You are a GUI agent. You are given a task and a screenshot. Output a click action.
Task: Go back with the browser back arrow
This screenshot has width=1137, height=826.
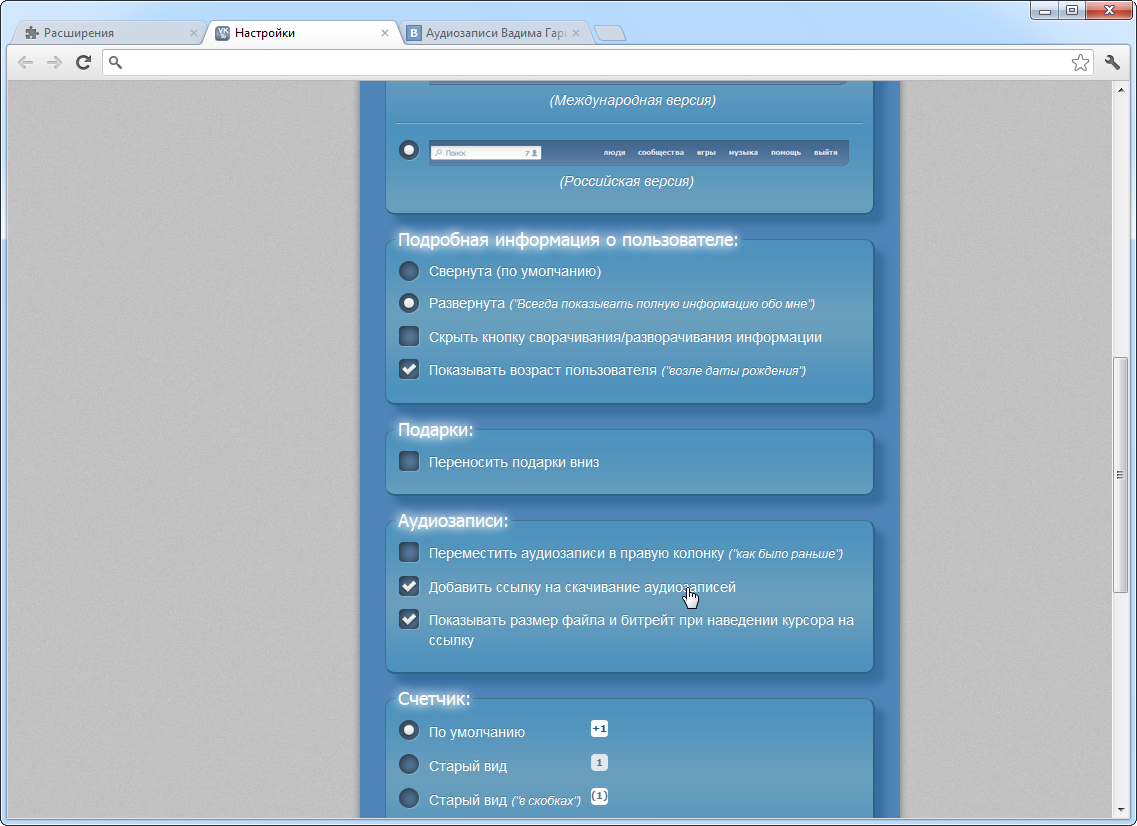click(25, 62)
